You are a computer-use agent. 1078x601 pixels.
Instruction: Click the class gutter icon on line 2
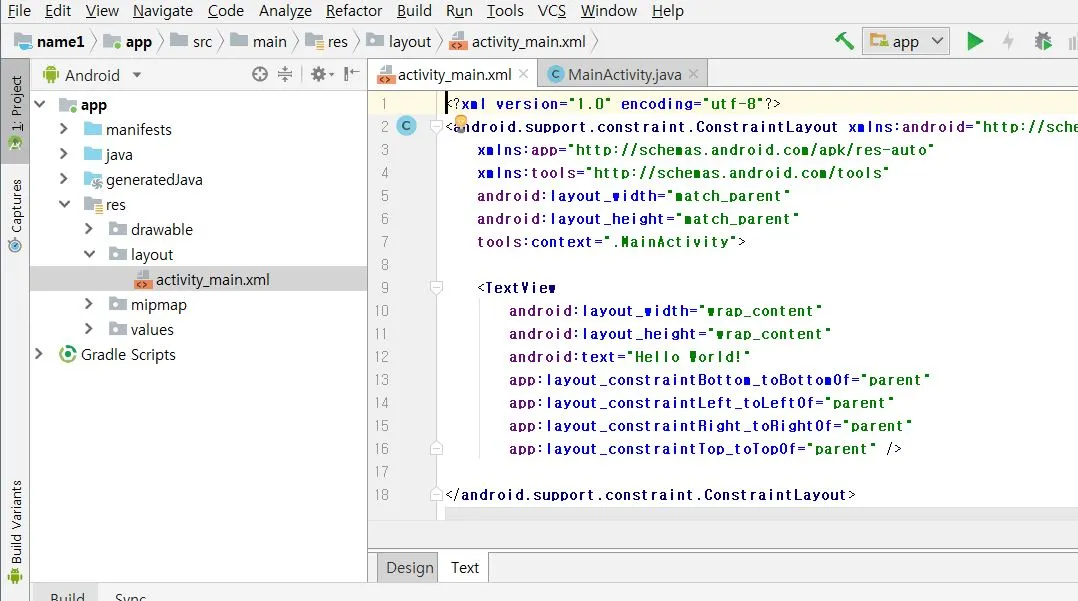point(406,126)
